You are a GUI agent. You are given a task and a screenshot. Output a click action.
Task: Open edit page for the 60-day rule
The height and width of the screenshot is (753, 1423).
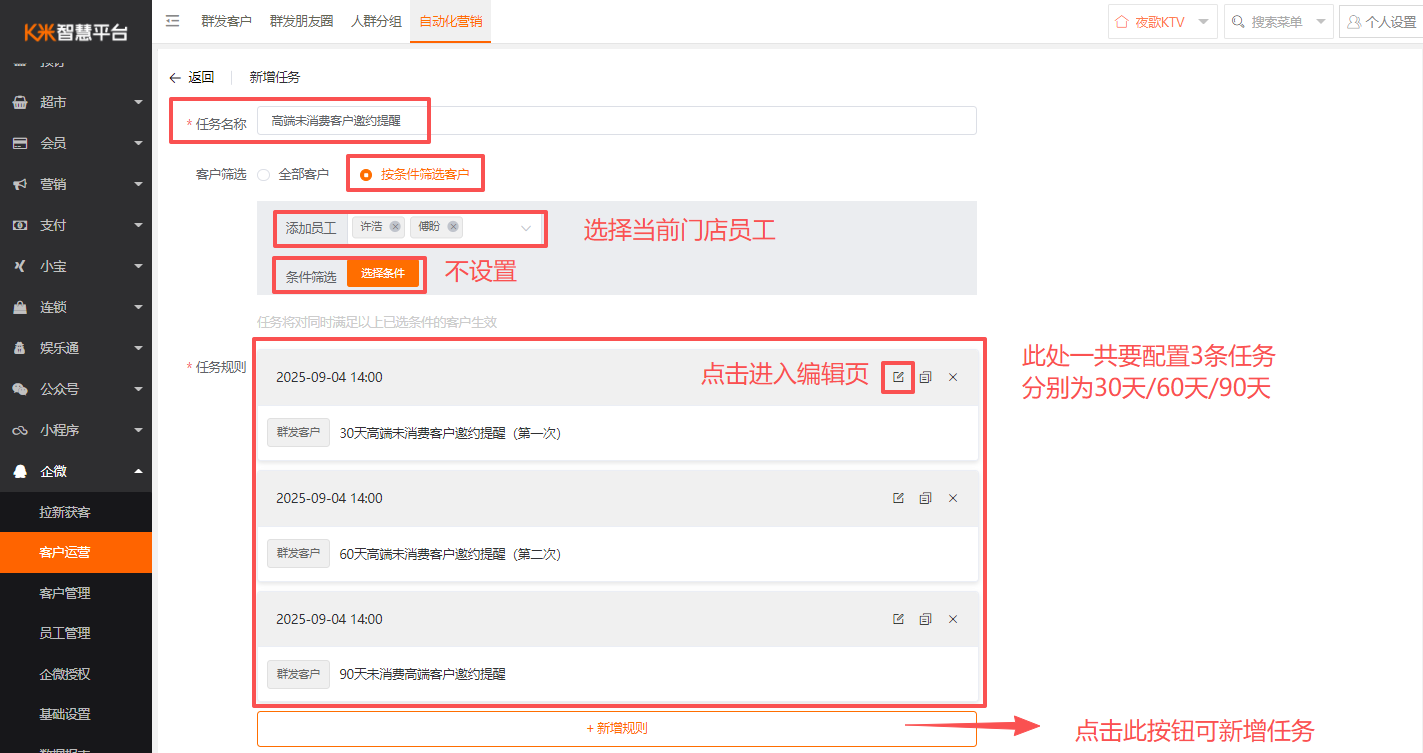898,498
